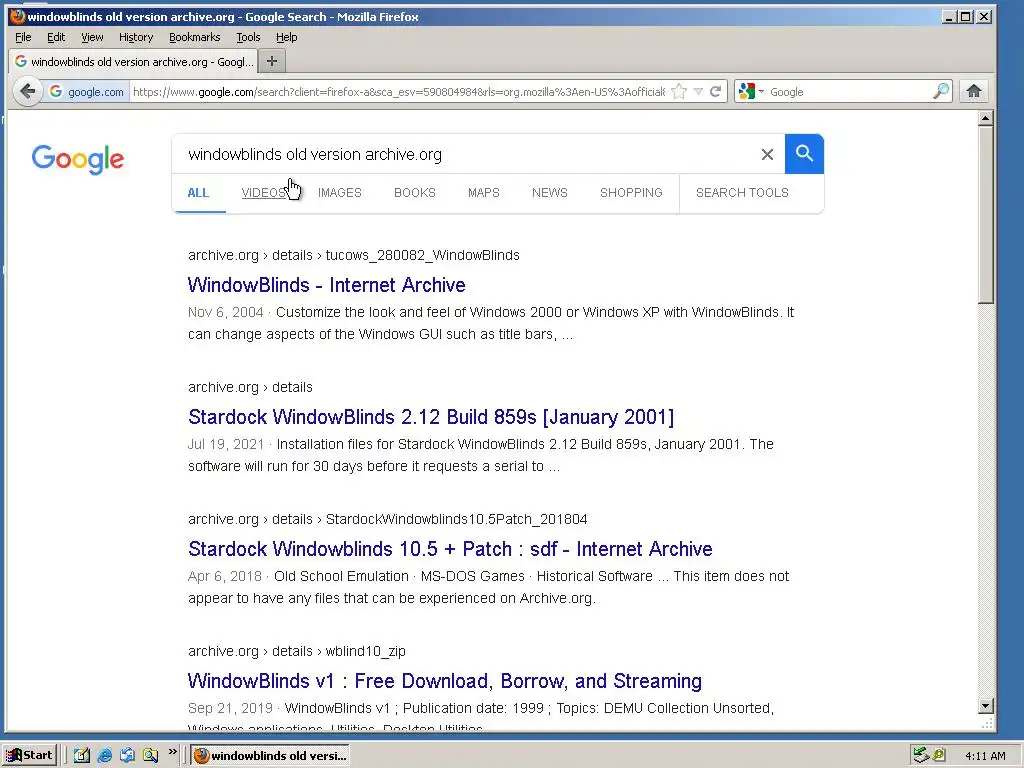The image size is (1024, 768).
Task: Click the vertical scrollbar thumb
Action: coord(985,215)
